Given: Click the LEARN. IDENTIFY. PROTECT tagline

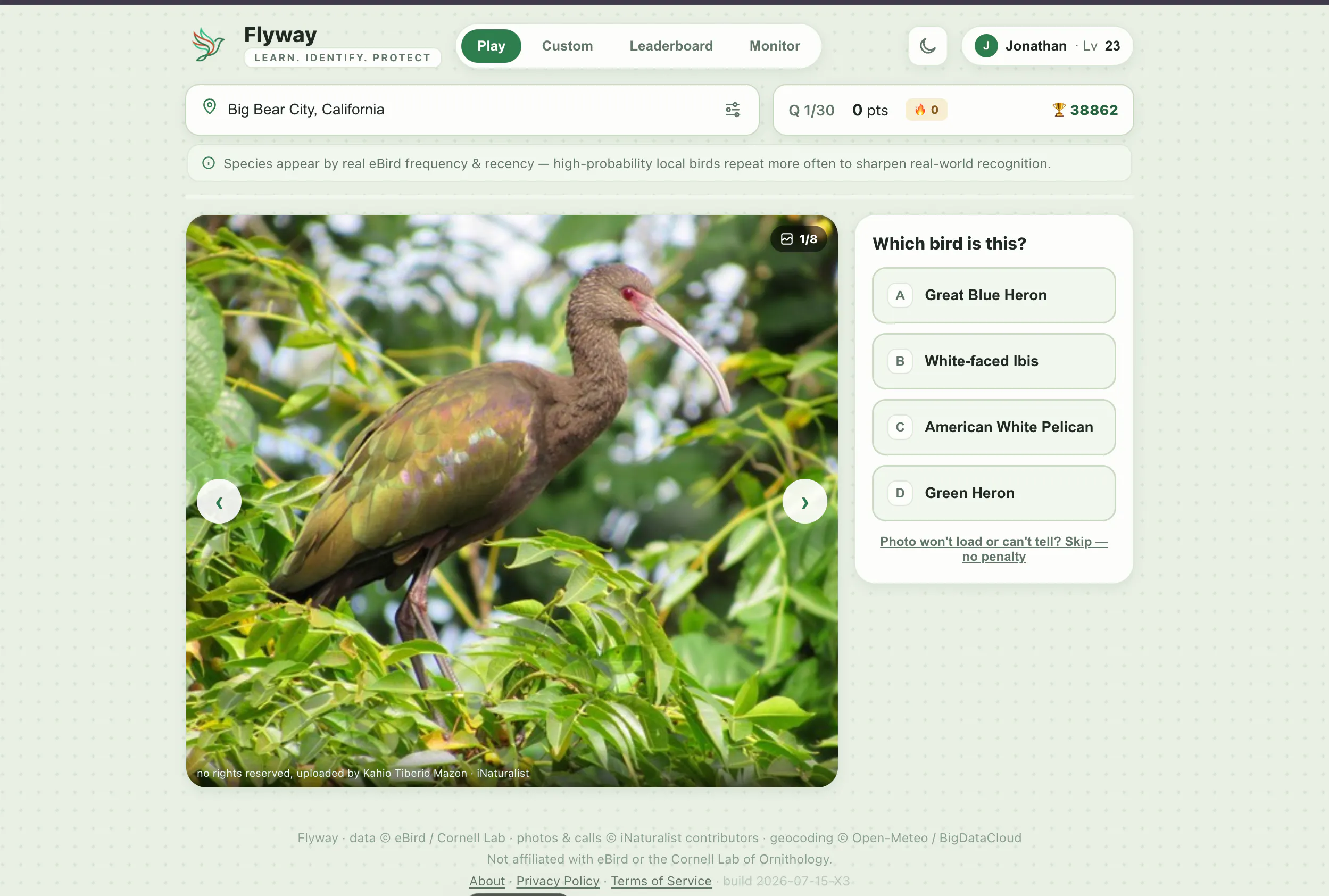Looking at the screenshot, I should pyautogui.click(x=342, y=57).
